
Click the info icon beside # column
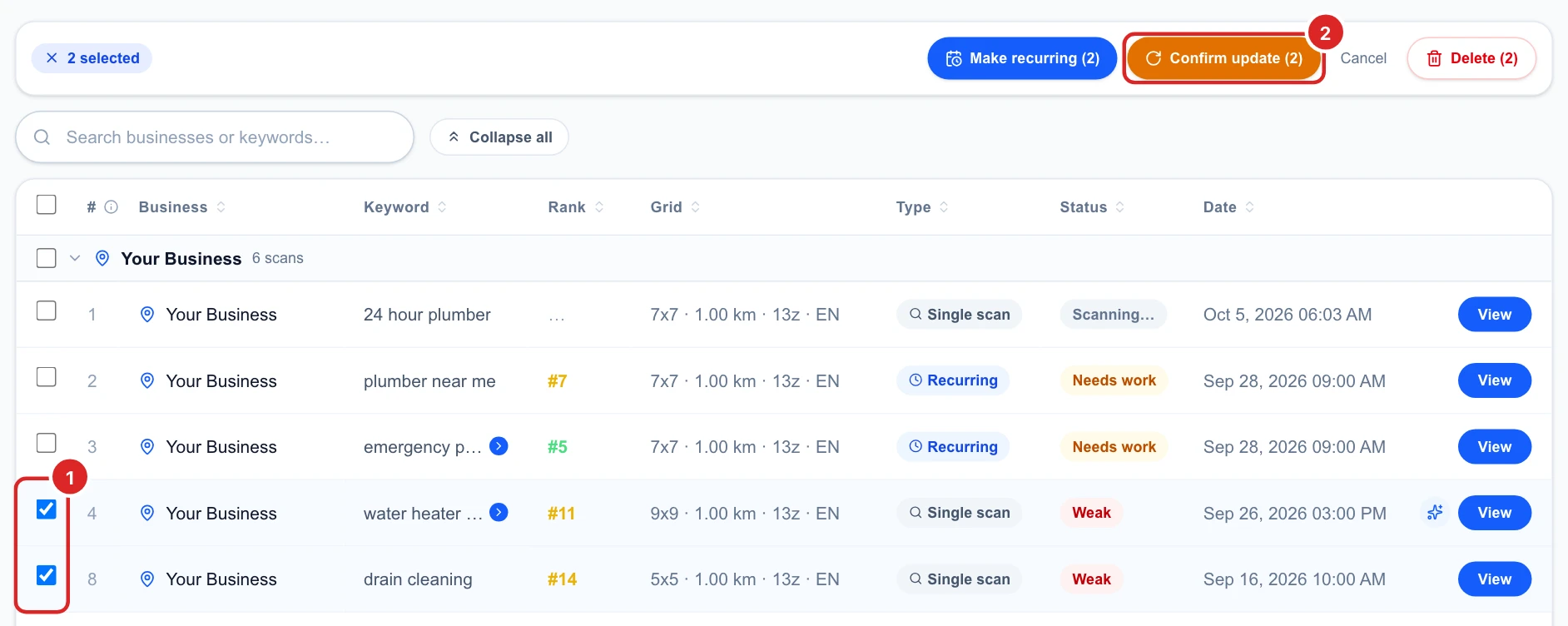pos(112,207)
